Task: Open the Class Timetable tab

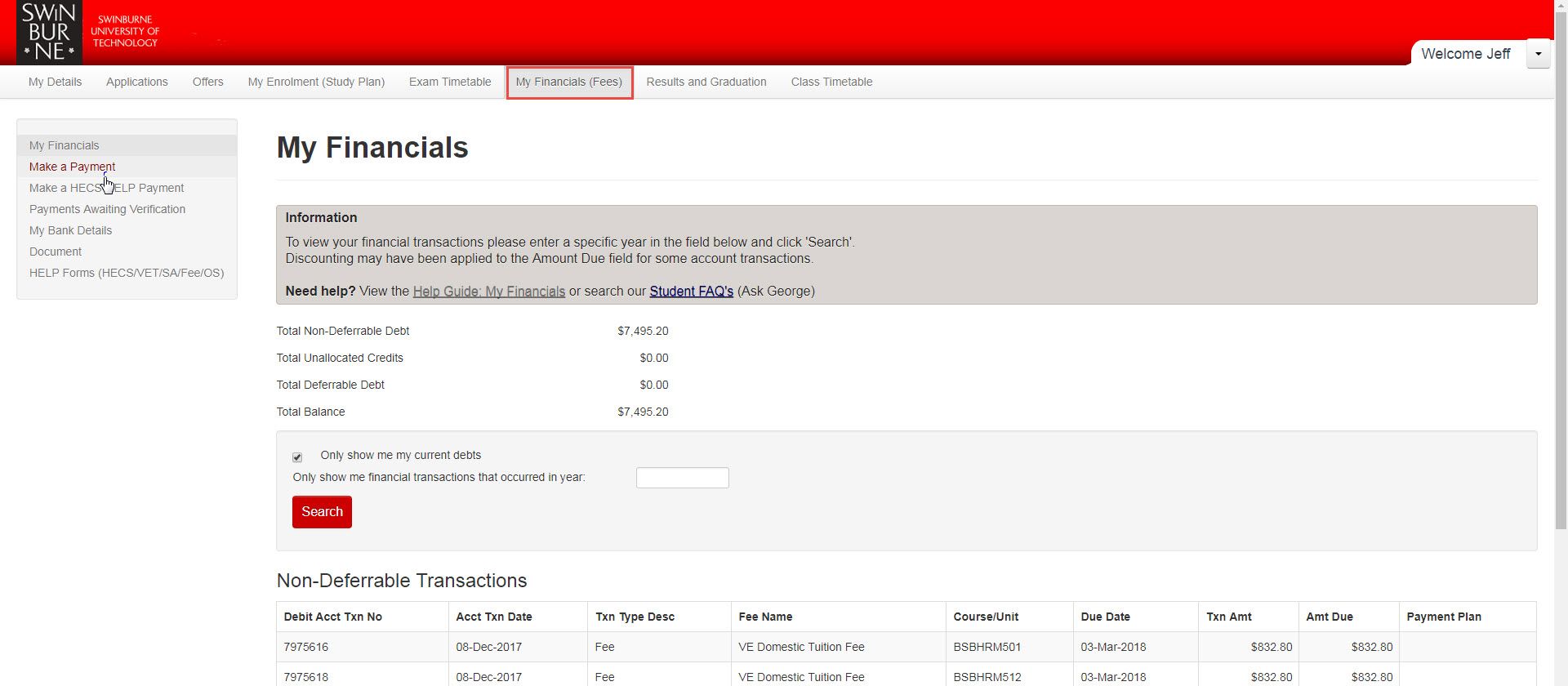Action: 831,82
